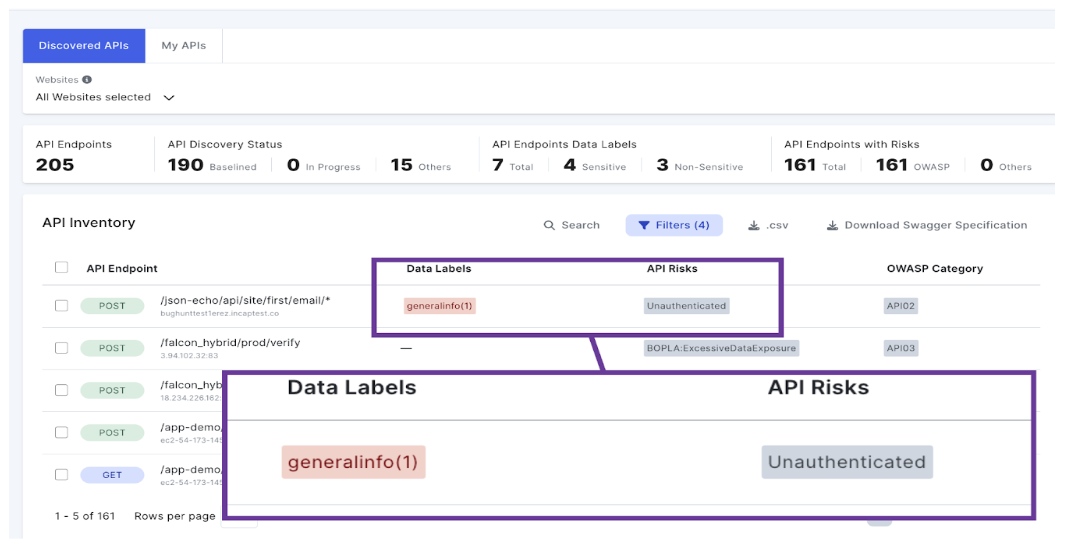Open the /falcon_hybrid/prod/verify endpoint path

tap(230, 342)
